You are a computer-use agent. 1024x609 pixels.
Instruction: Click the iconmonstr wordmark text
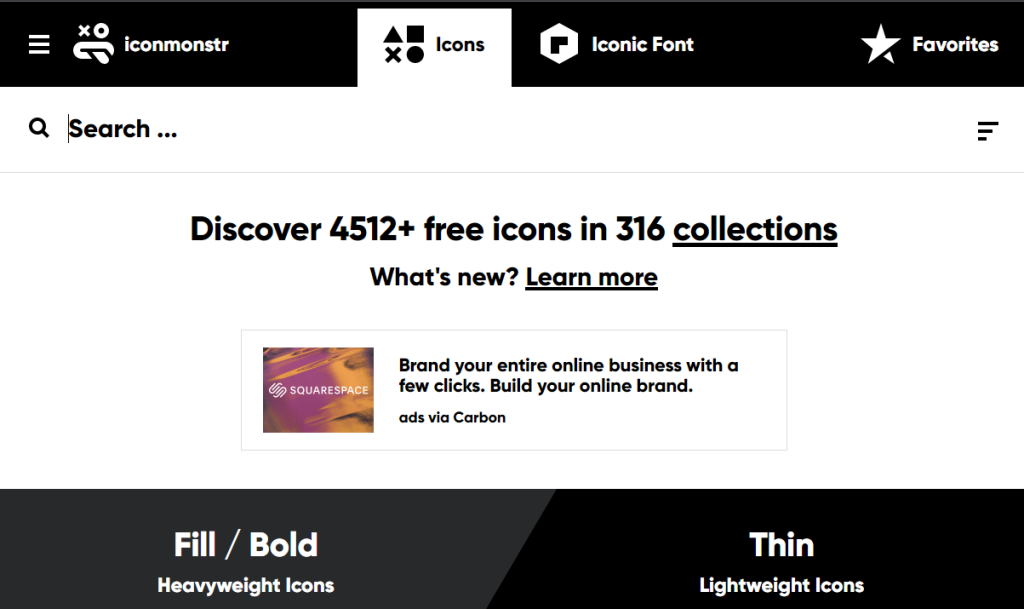[x=176, y=45]
